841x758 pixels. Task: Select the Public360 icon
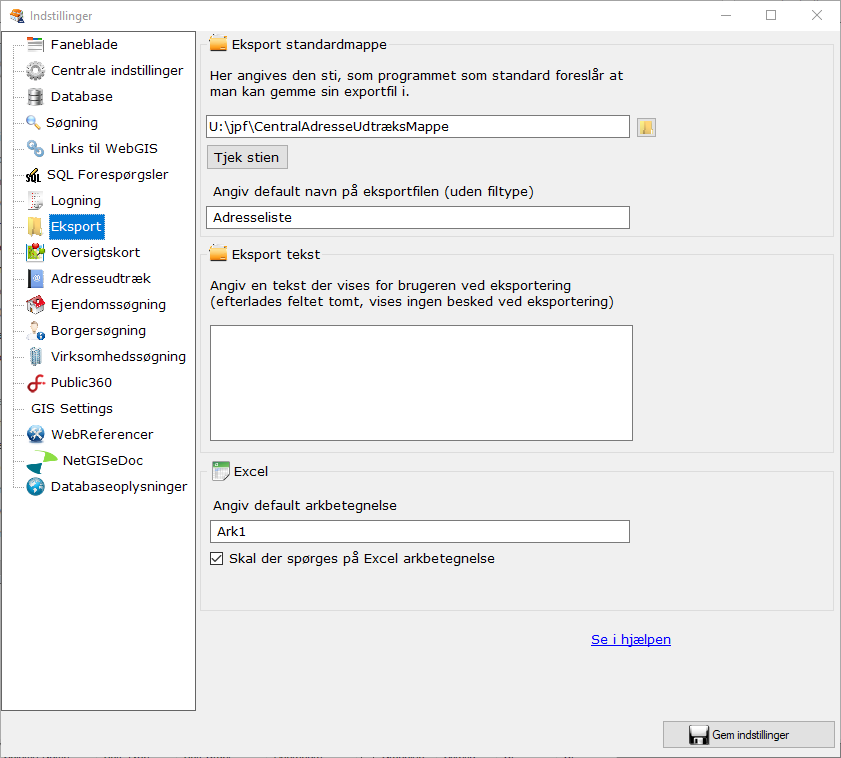(x=36, y=383)
